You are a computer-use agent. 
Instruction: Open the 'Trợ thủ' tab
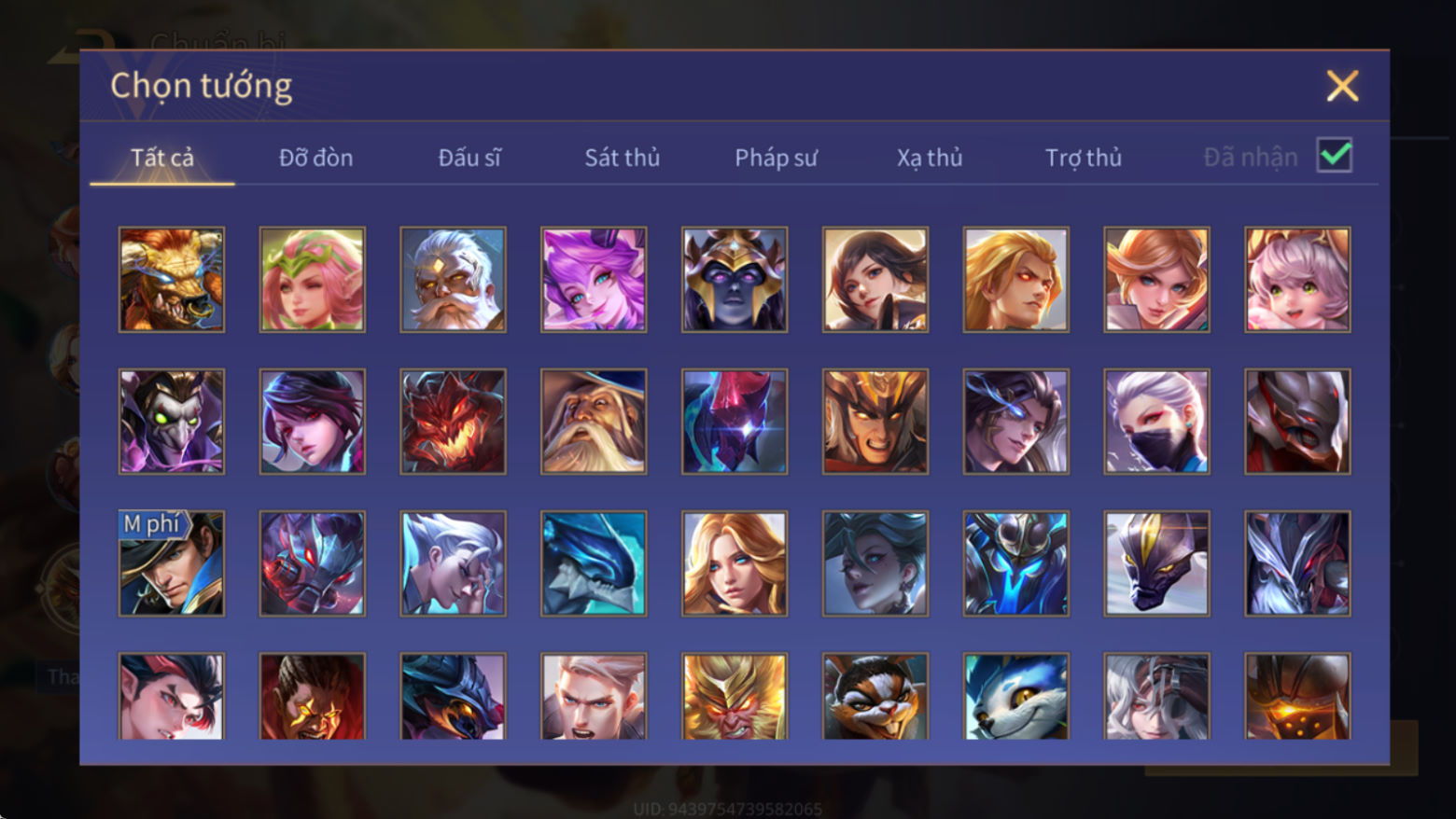point(1083,158)
